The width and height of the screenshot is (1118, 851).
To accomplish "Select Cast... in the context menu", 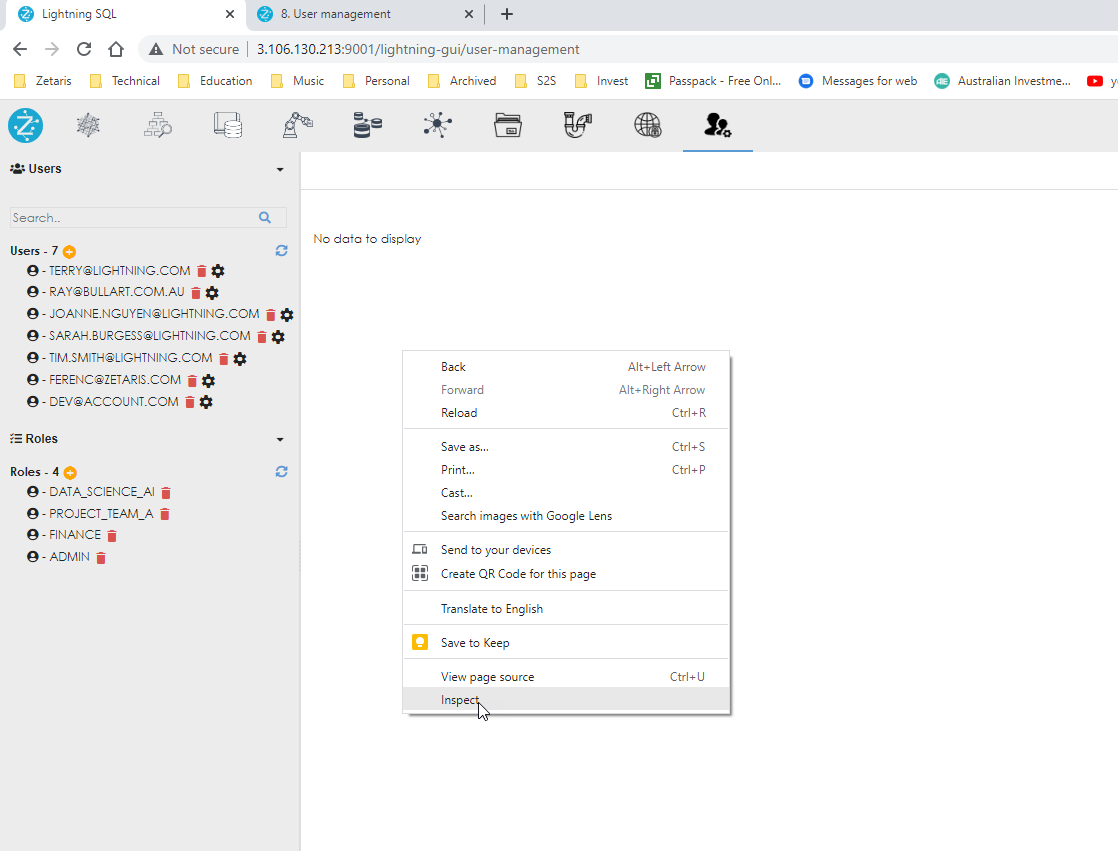I will point(566,492).
